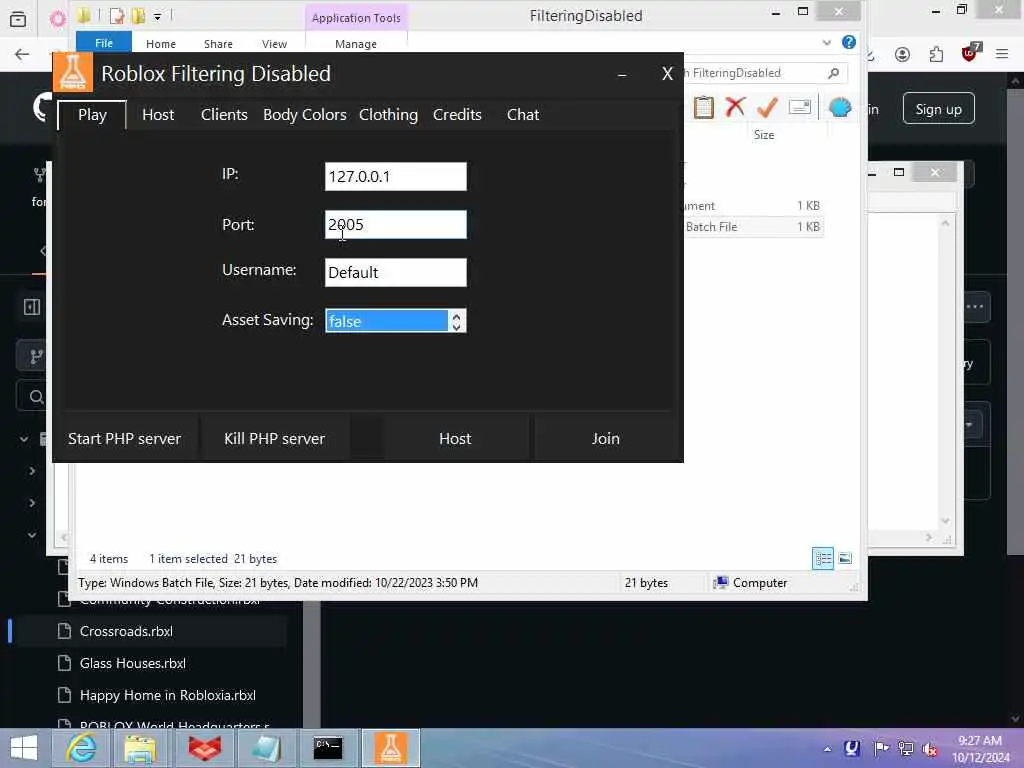This screenshot has height=768, width=1024.
Task: Open the Chat tab
Action: 522,115
